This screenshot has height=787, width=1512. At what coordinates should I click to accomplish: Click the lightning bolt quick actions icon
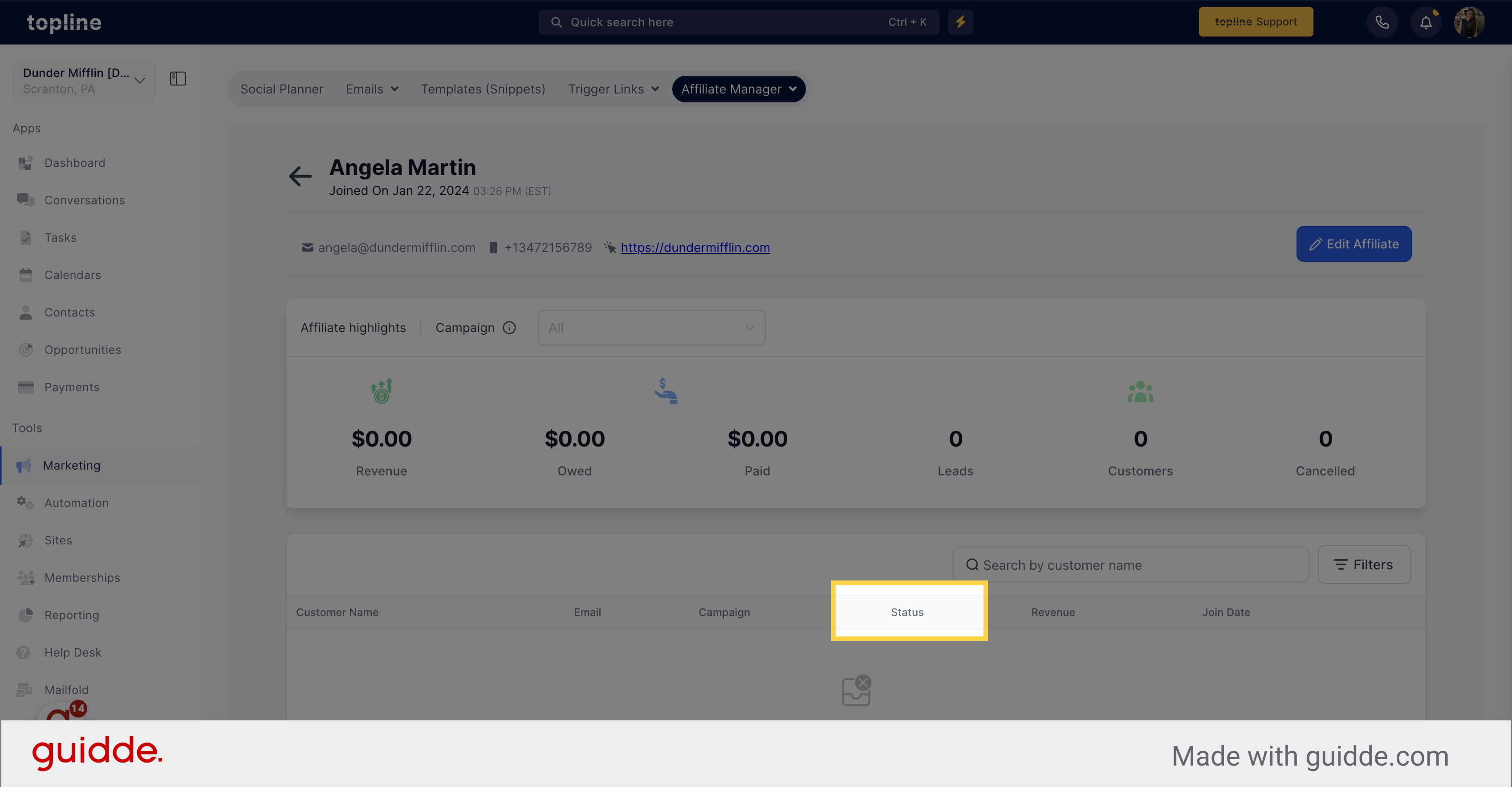[x=961, y=22]
